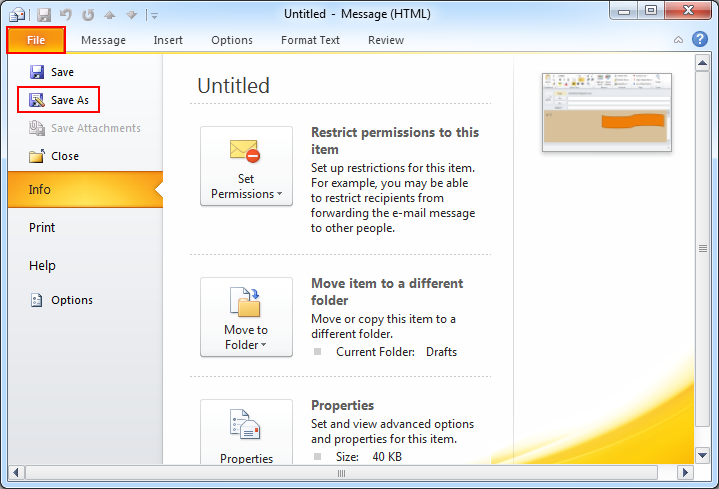Image resolution: width=719 pixels, height=489 pixels.
Task: Click the vertical scrollbar thumb
Action: click(x=702, y=249)
